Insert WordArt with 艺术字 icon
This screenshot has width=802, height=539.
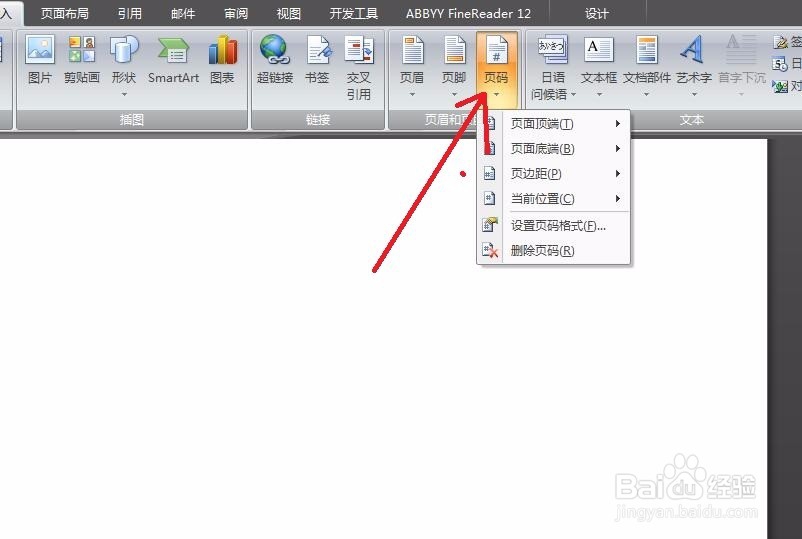[x=693, y=50]
